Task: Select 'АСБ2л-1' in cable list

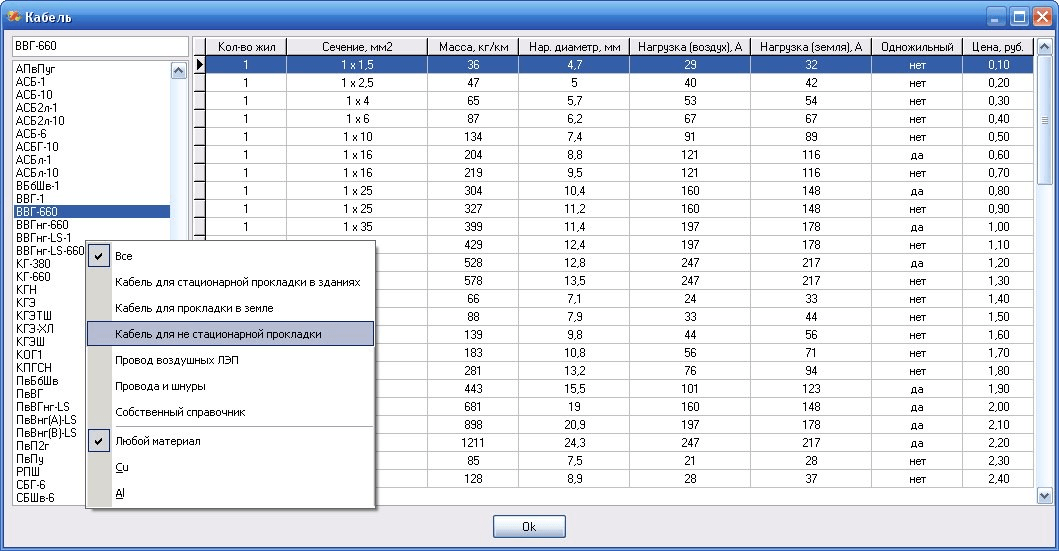Action: click(x=36, y=107)
